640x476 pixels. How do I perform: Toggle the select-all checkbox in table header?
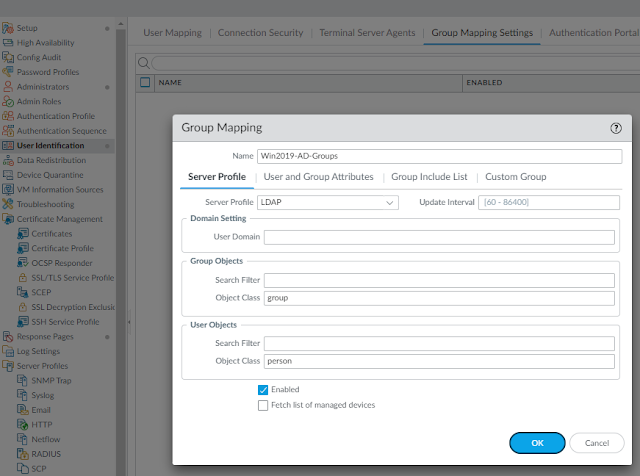point(145,82)
